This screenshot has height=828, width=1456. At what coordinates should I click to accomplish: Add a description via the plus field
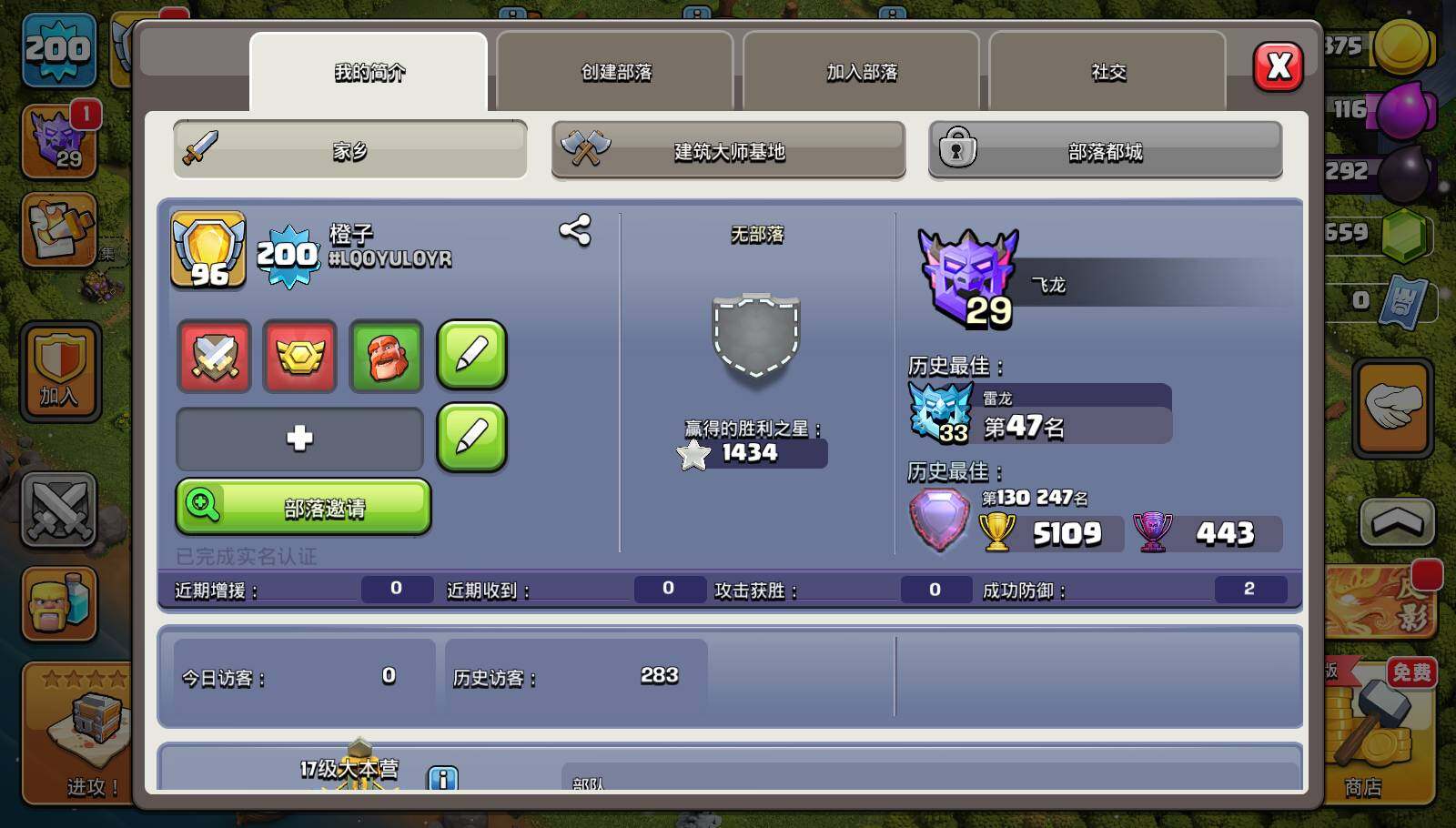click(x=299, y=439)
